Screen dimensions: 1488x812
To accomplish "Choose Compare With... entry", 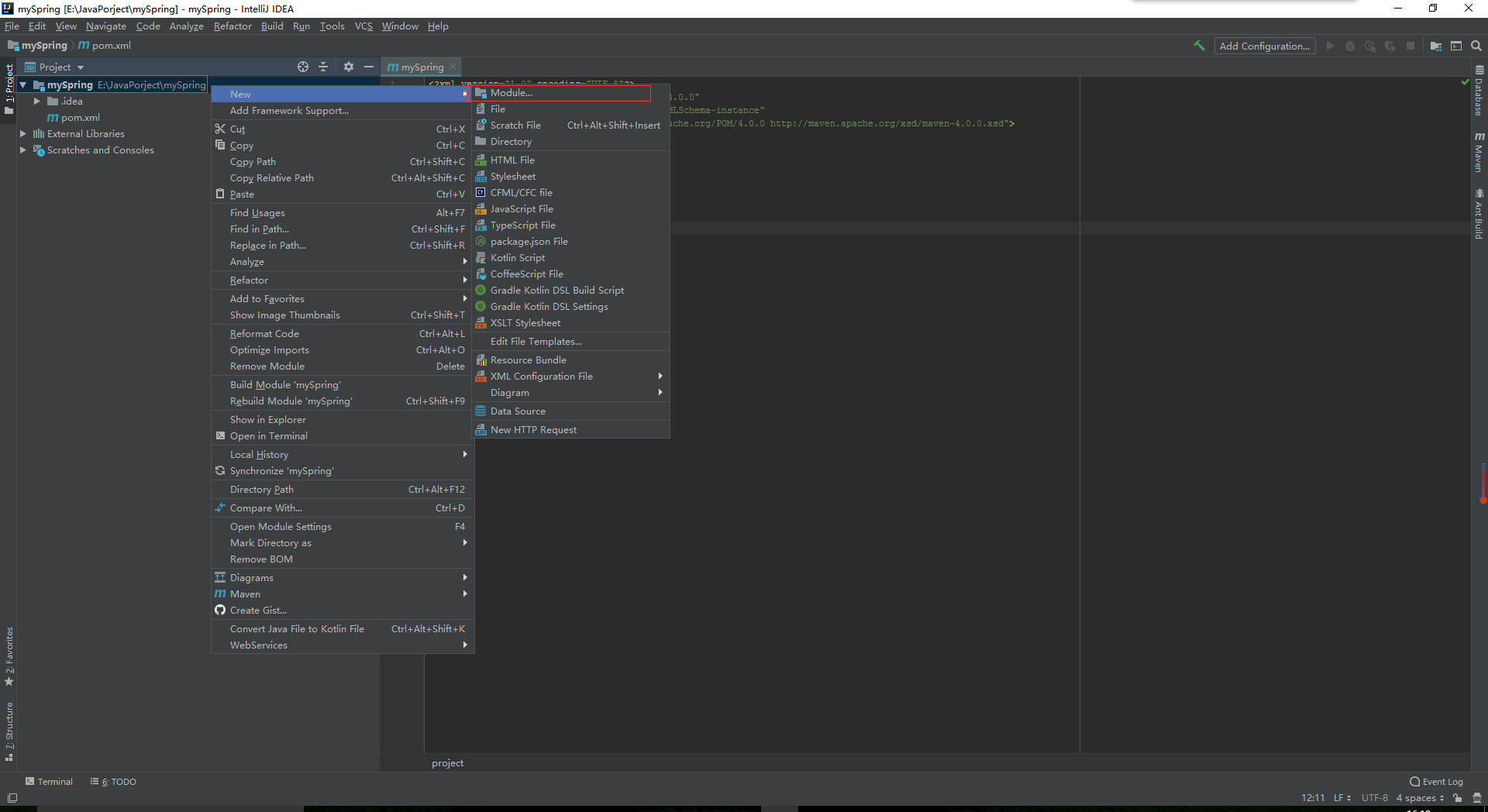I will click(x=343, y=508).
